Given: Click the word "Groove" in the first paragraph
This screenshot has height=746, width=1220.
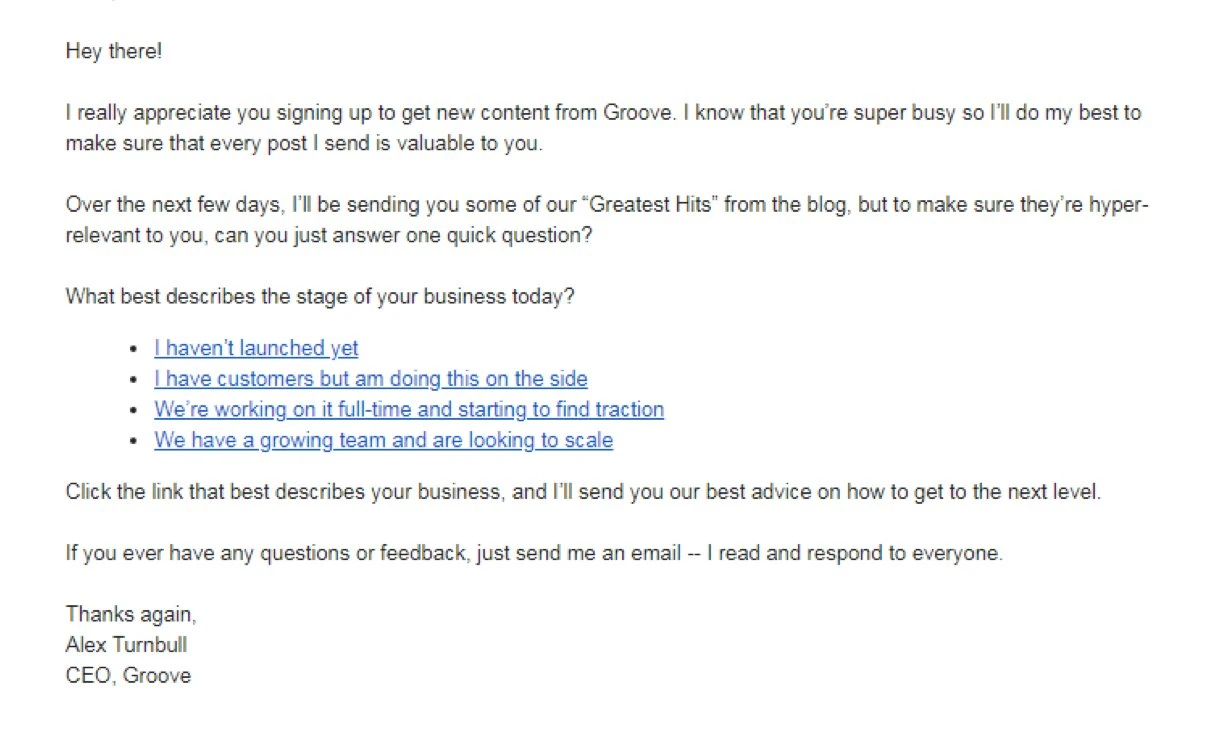Looking at the screenshot, I should tap(638, 113).
